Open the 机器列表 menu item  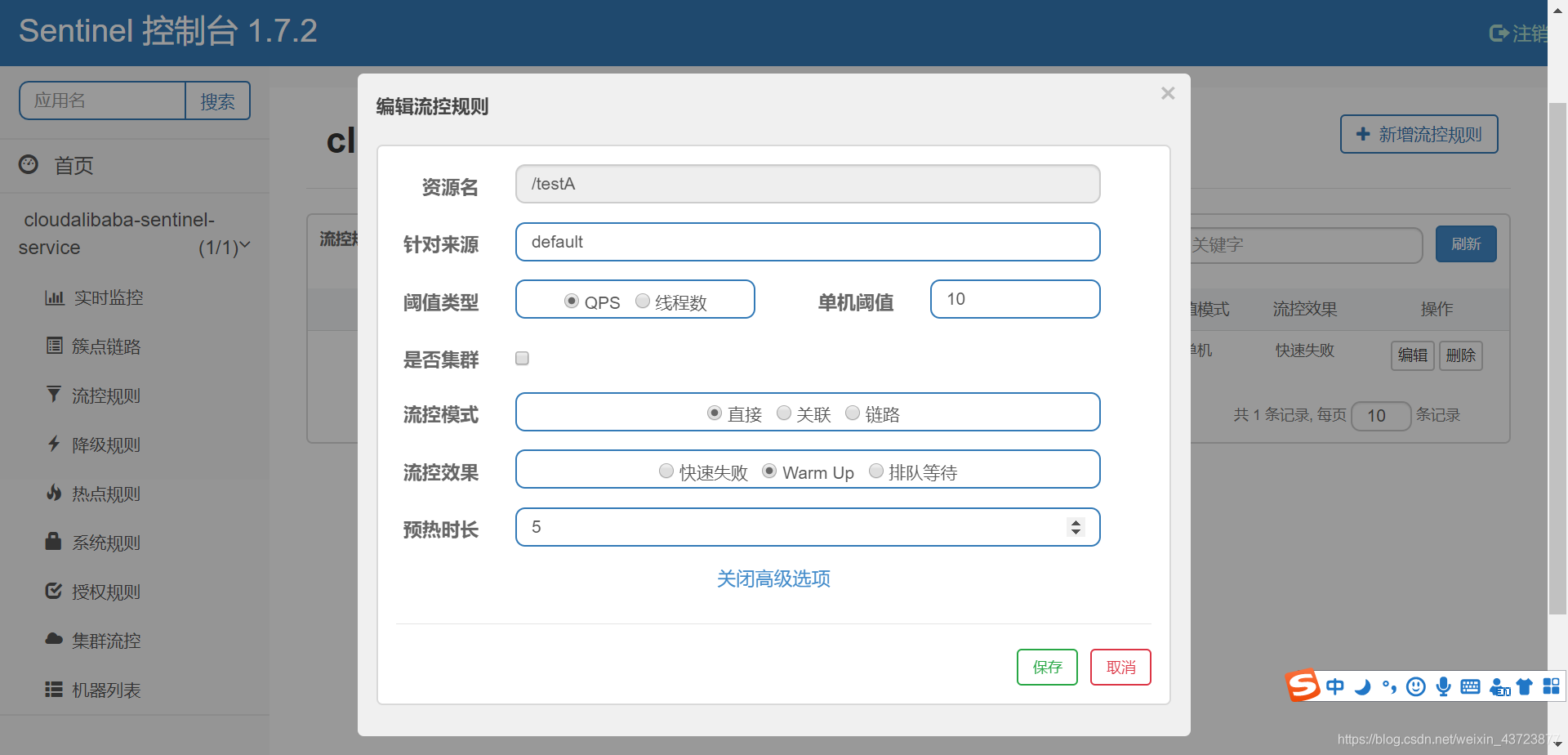coord(106,690)
